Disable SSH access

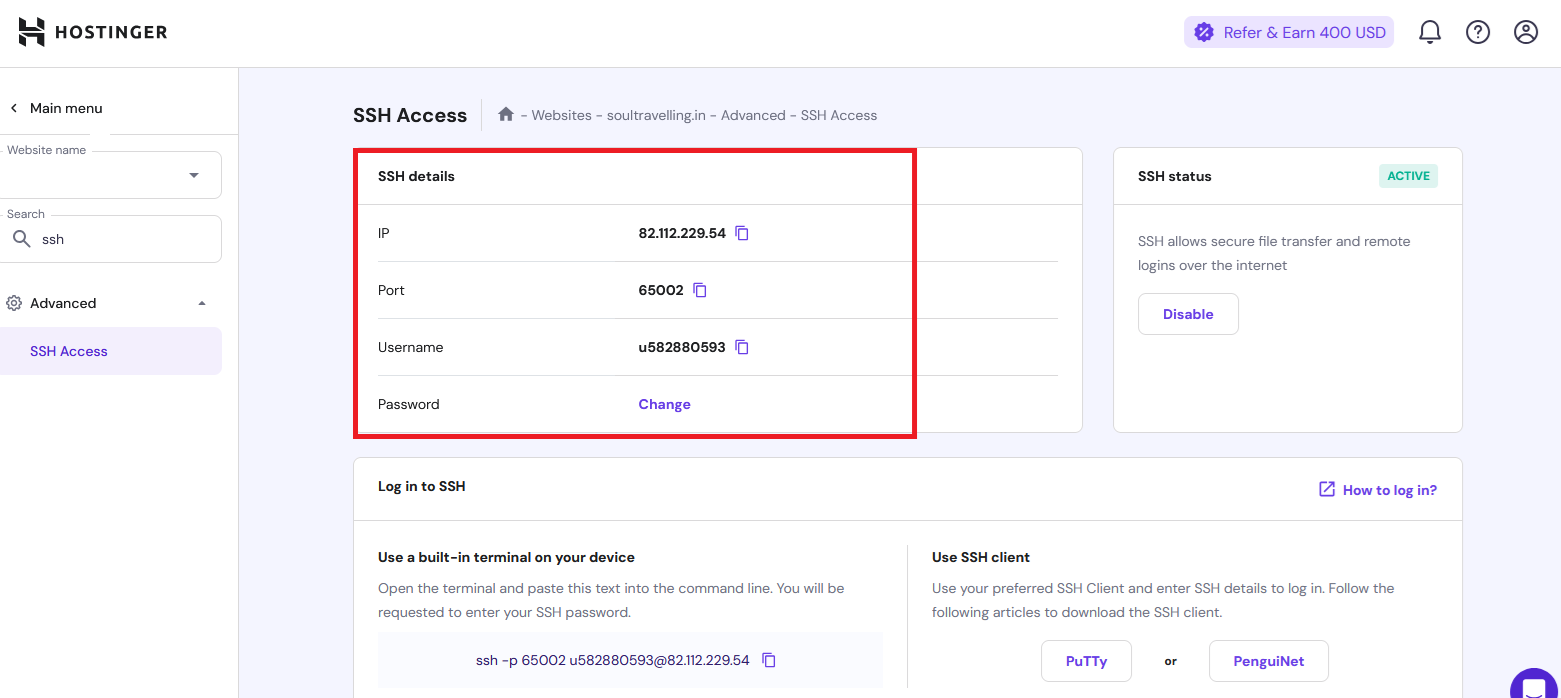click(1188, 314)
